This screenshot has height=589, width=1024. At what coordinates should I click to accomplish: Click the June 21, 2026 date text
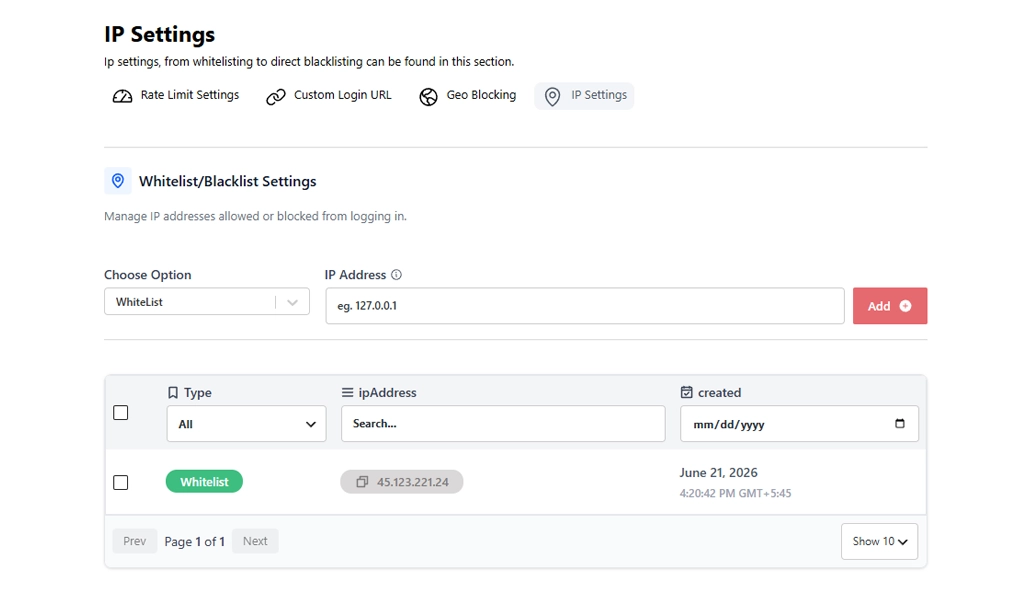coord(718,473)
